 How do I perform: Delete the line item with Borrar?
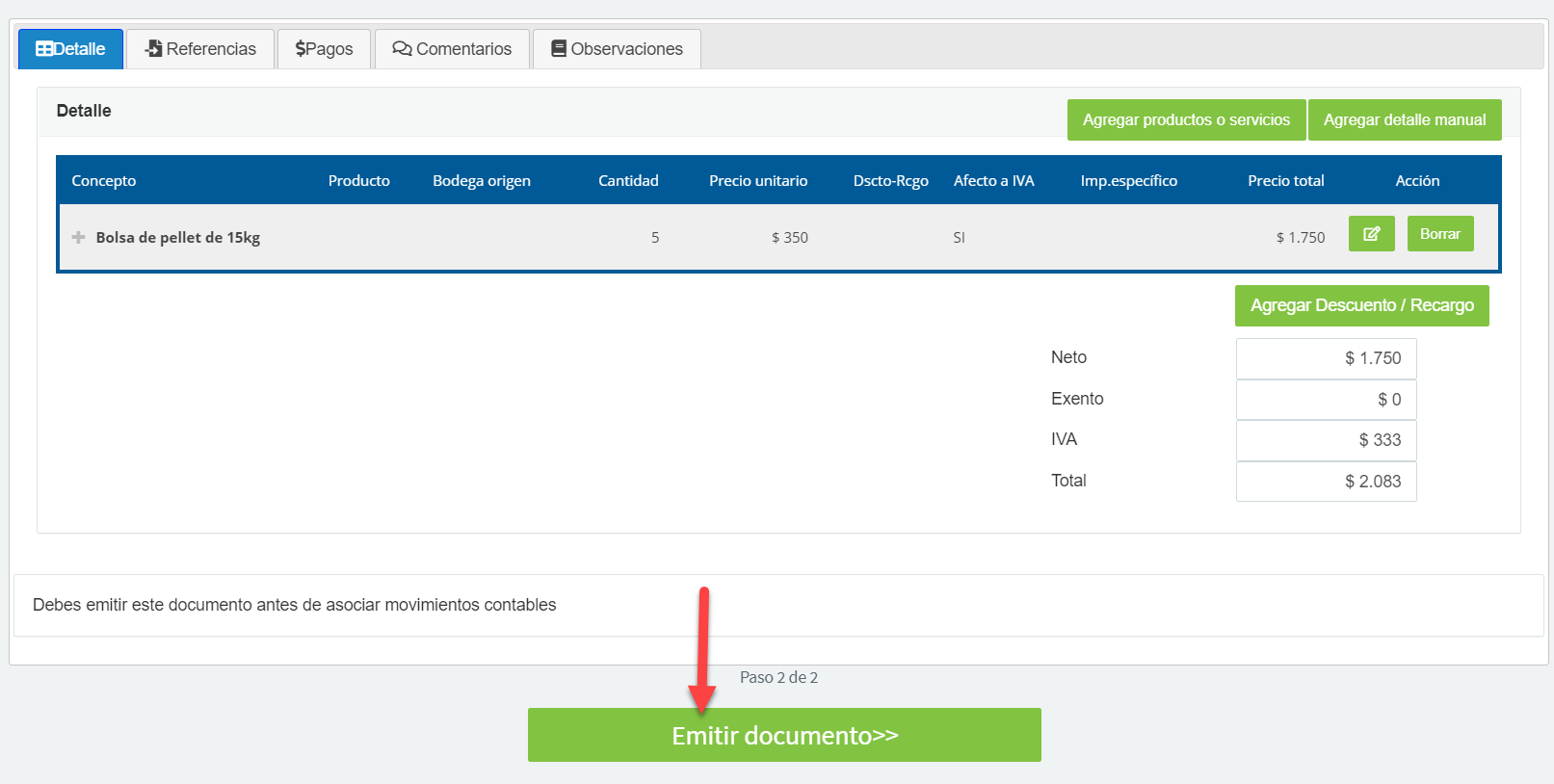pyautogui.click(x=1439, y=234)
